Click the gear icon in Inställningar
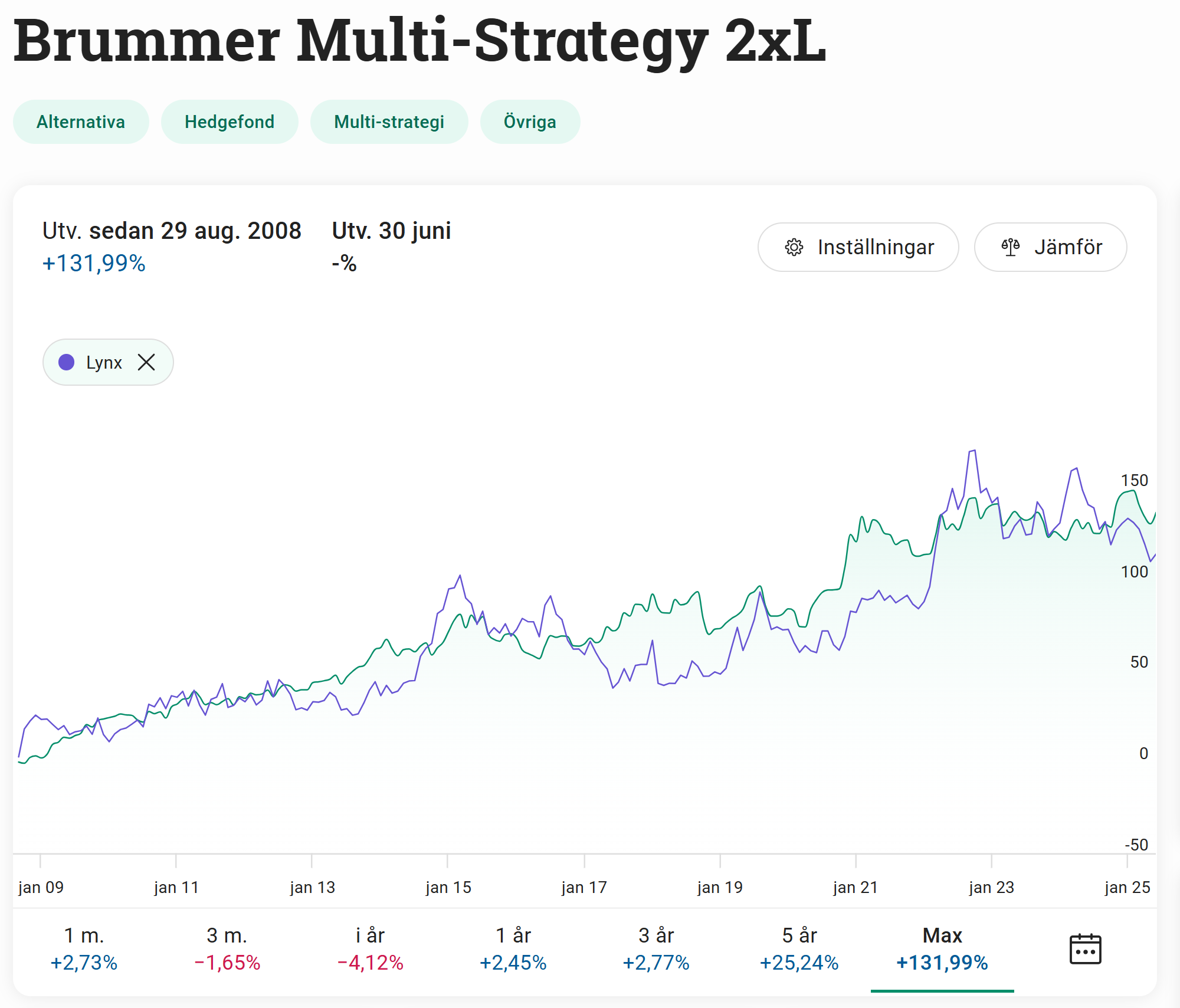 tap(794, 247)
